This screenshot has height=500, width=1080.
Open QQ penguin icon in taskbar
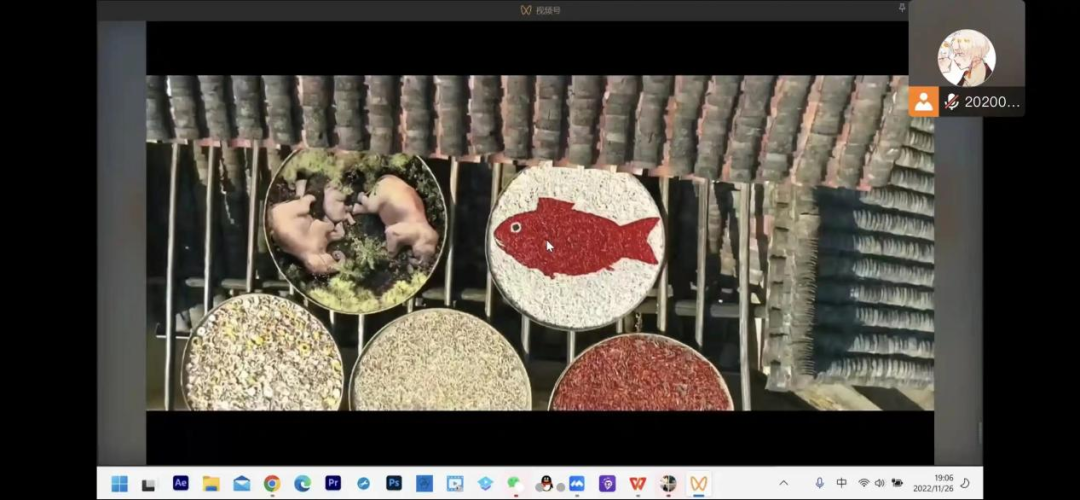click(545, 483)
